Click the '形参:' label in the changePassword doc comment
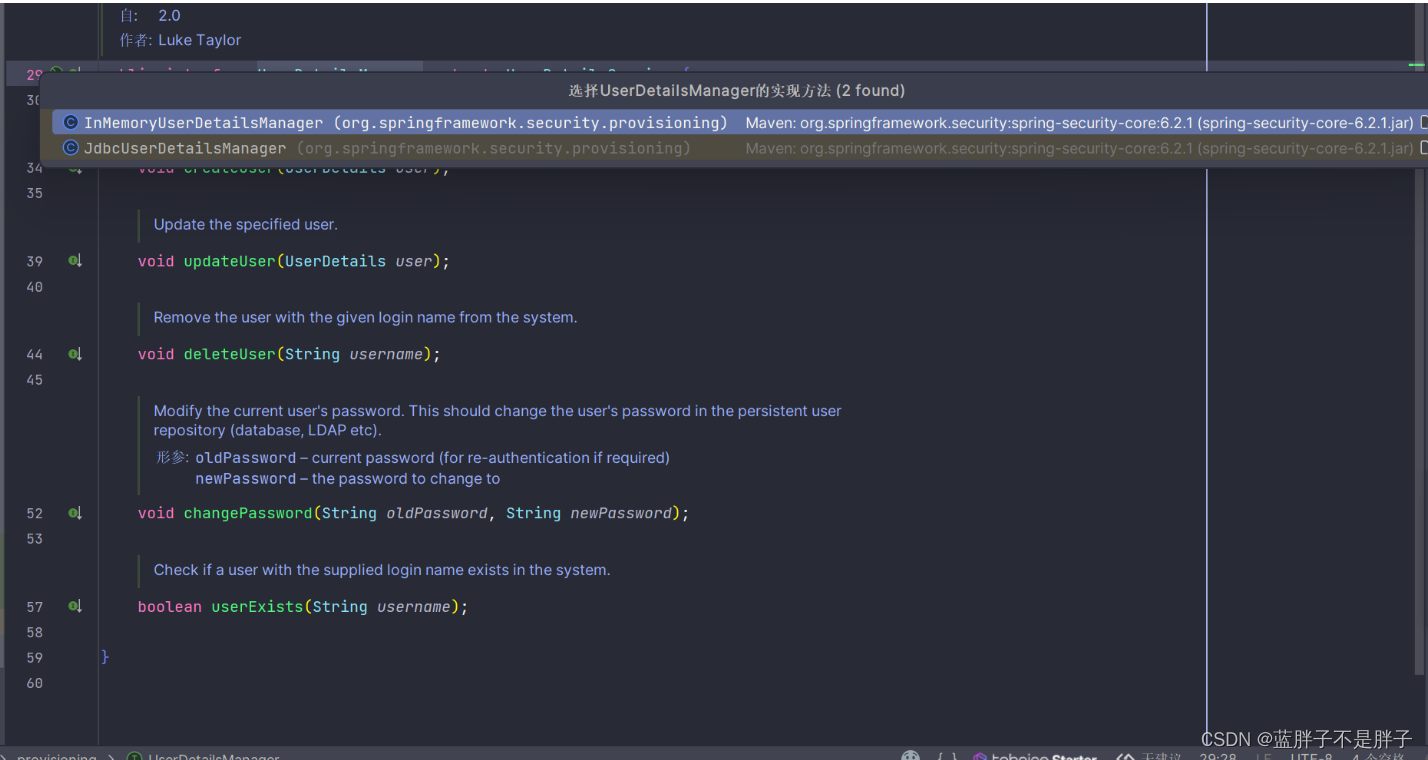Viewport: 1428px width, 760px height. tap(172, 458)
